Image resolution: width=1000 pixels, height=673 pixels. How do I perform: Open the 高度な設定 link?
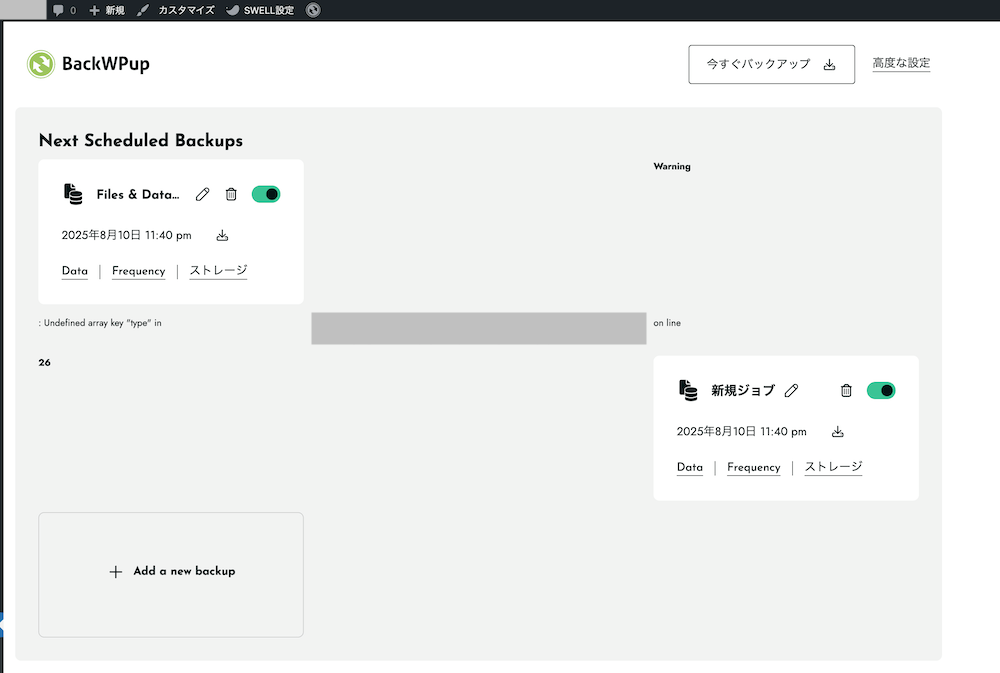tap(901, 63)
